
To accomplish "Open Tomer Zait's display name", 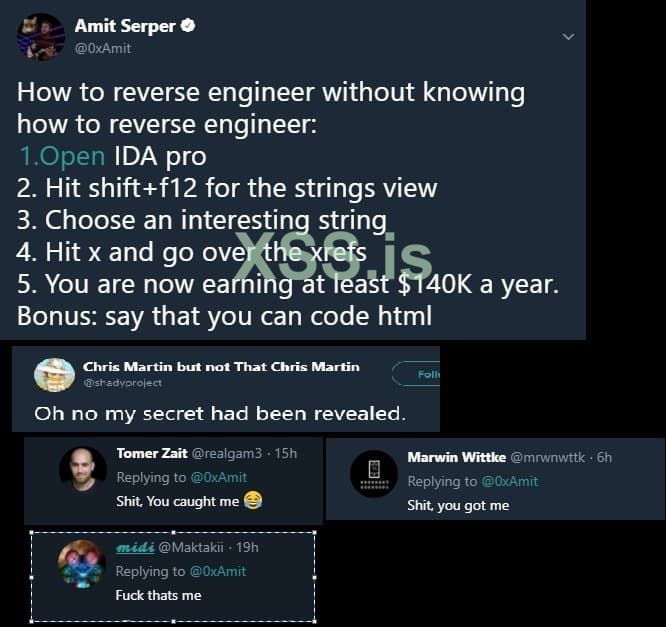I will [152, 453].
